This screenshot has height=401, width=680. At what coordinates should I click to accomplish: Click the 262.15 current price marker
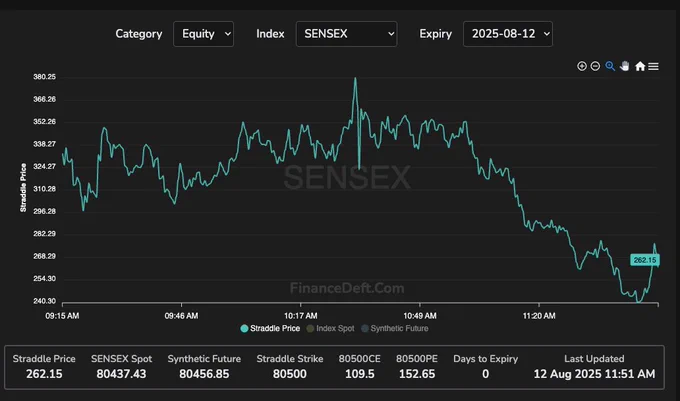(x=645, y=260)
